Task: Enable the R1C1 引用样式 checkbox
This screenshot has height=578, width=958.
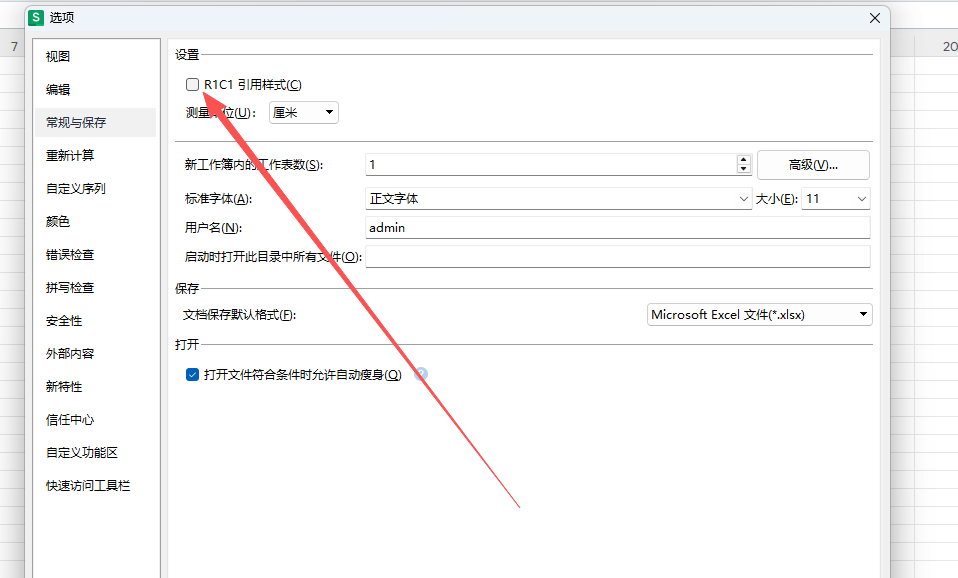Action: pyautogui.click(x=193, y=85)
